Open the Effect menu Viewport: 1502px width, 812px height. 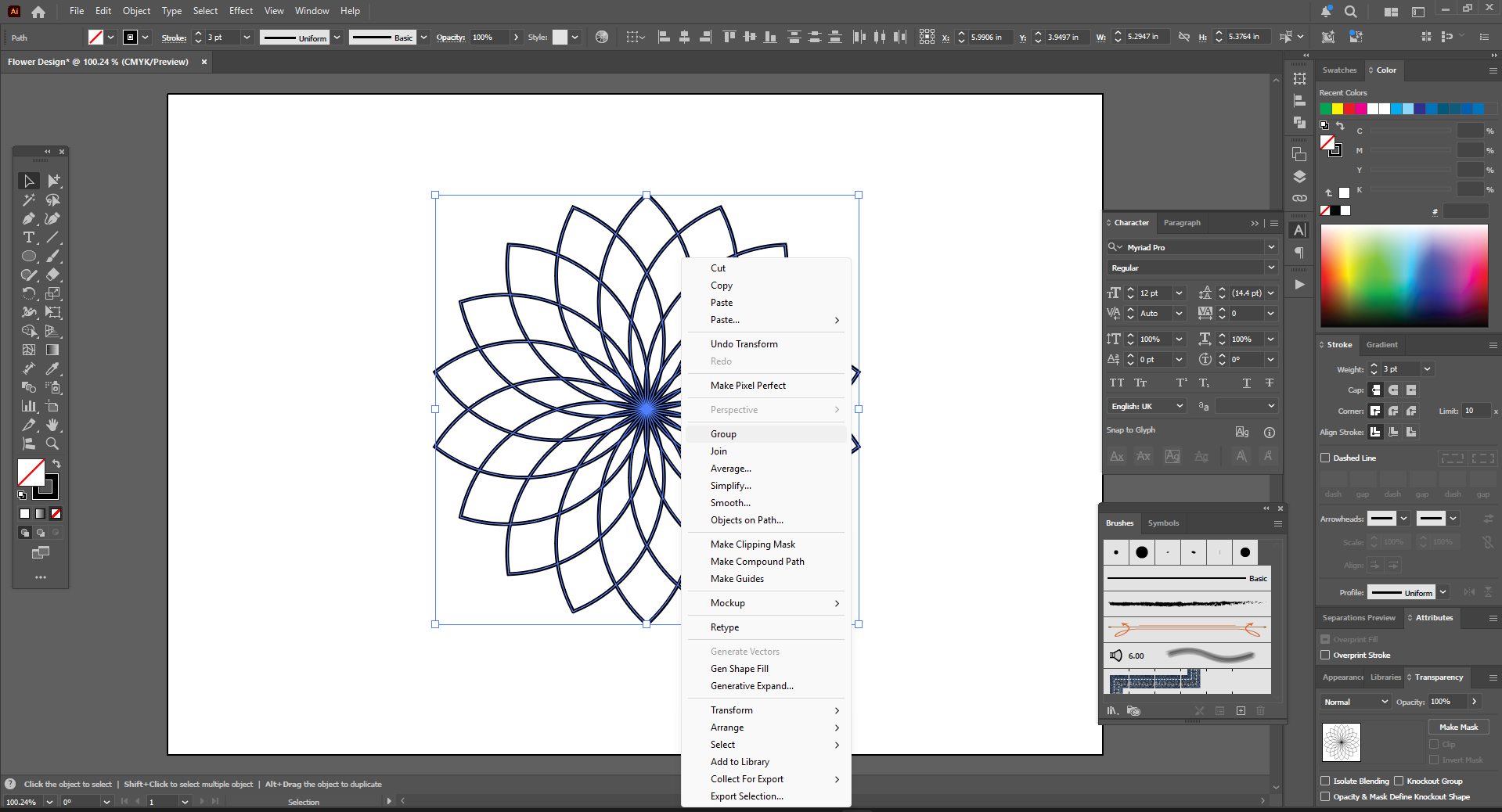pyautogui.click(x=241, y=11)
